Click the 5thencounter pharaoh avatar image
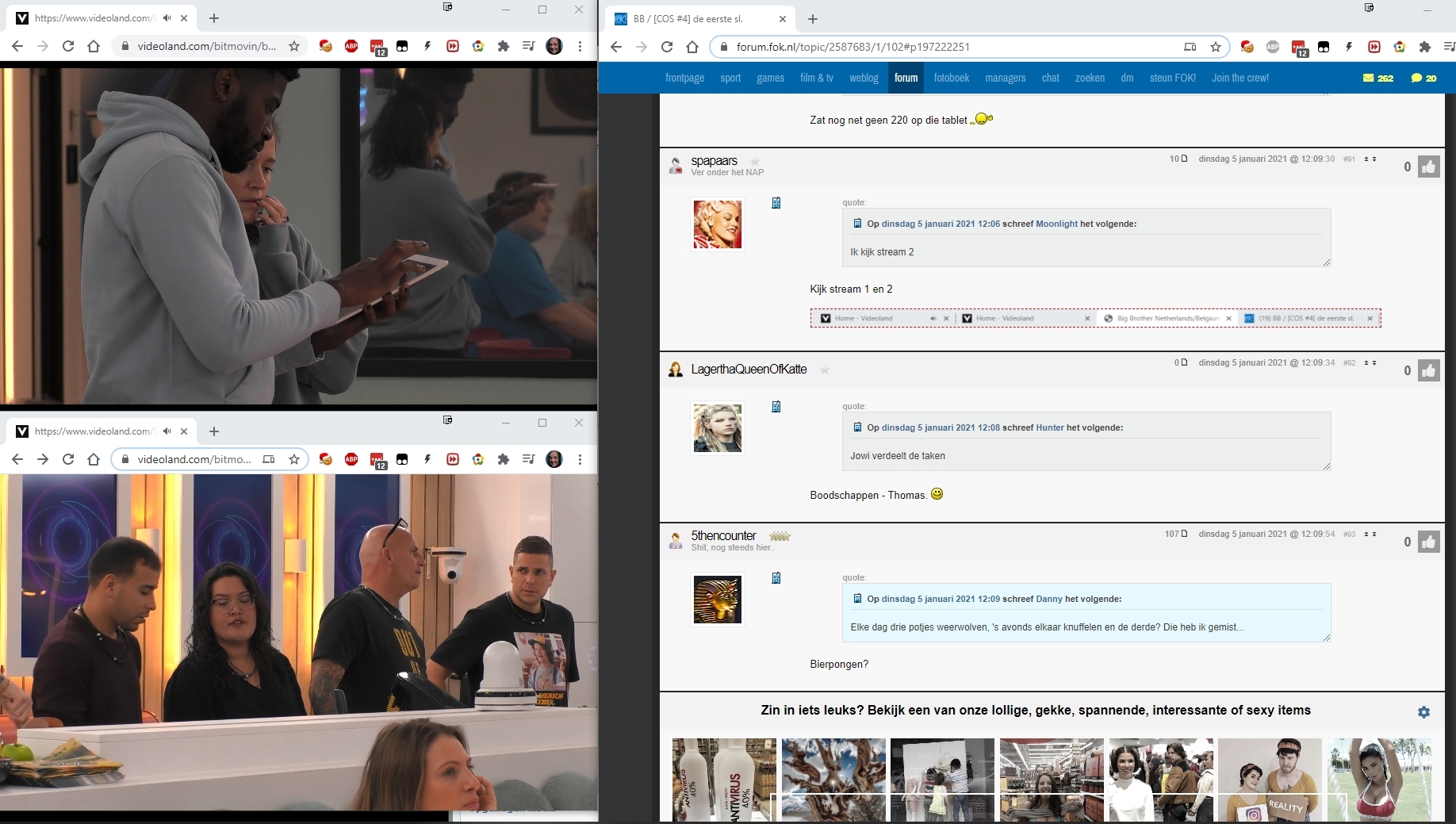 click(718, 600)
